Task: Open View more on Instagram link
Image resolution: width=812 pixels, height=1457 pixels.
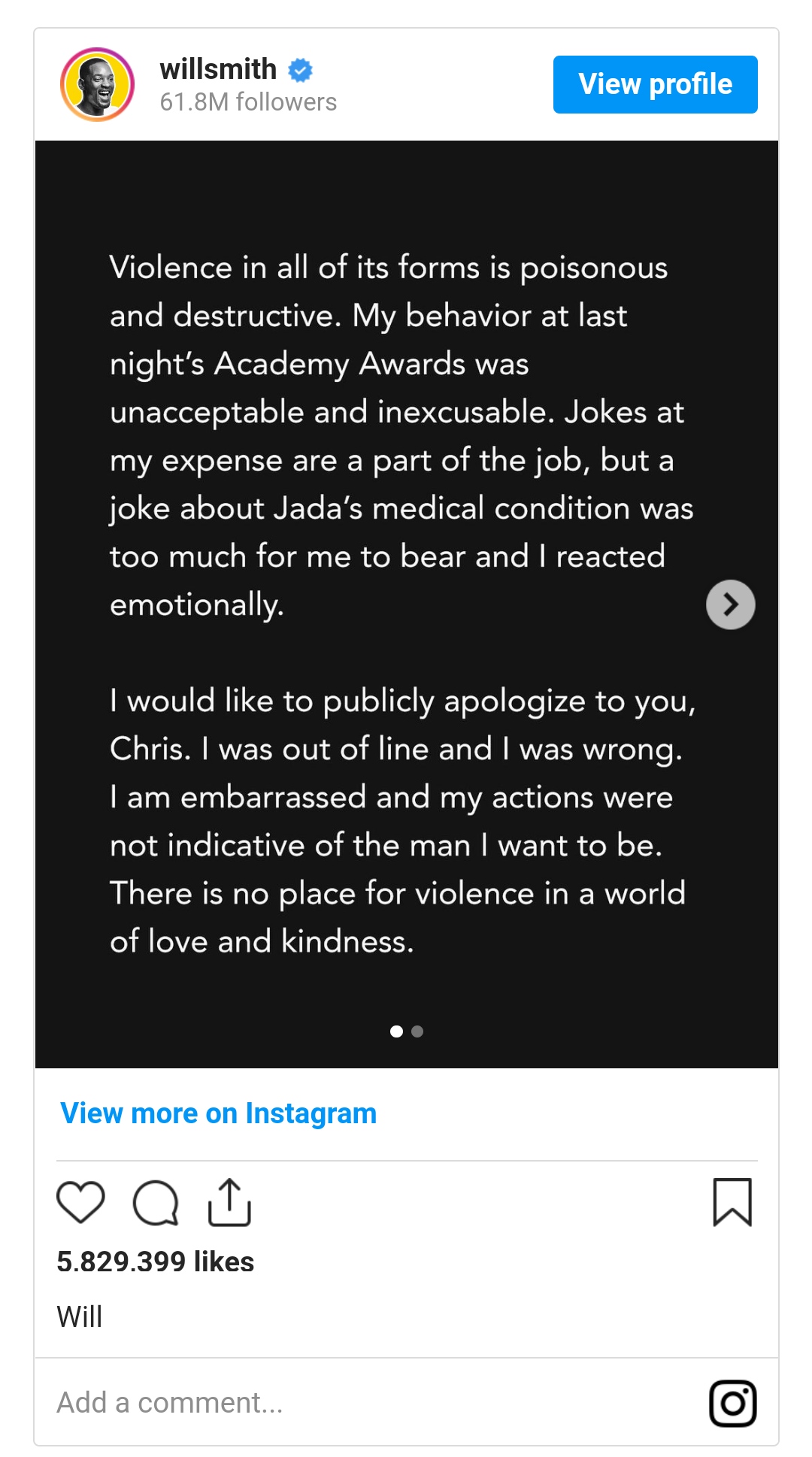Action: [219, 1113]
